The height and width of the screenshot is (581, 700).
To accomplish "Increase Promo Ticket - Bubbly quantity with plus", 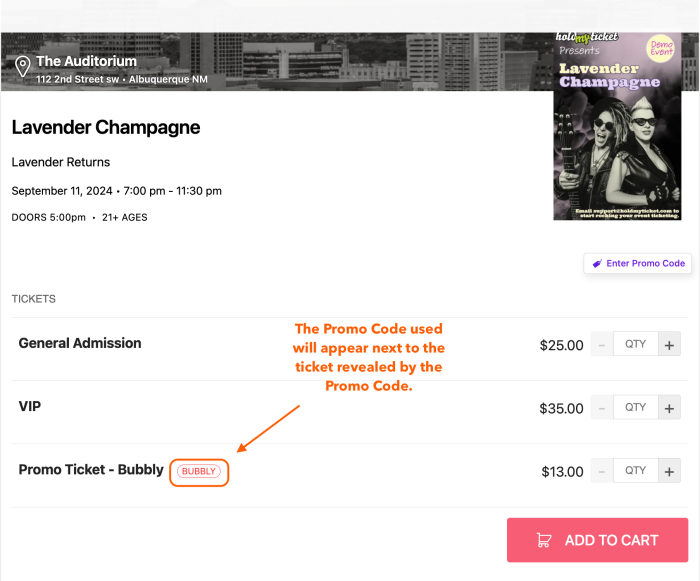I will (x=670, y=471).
